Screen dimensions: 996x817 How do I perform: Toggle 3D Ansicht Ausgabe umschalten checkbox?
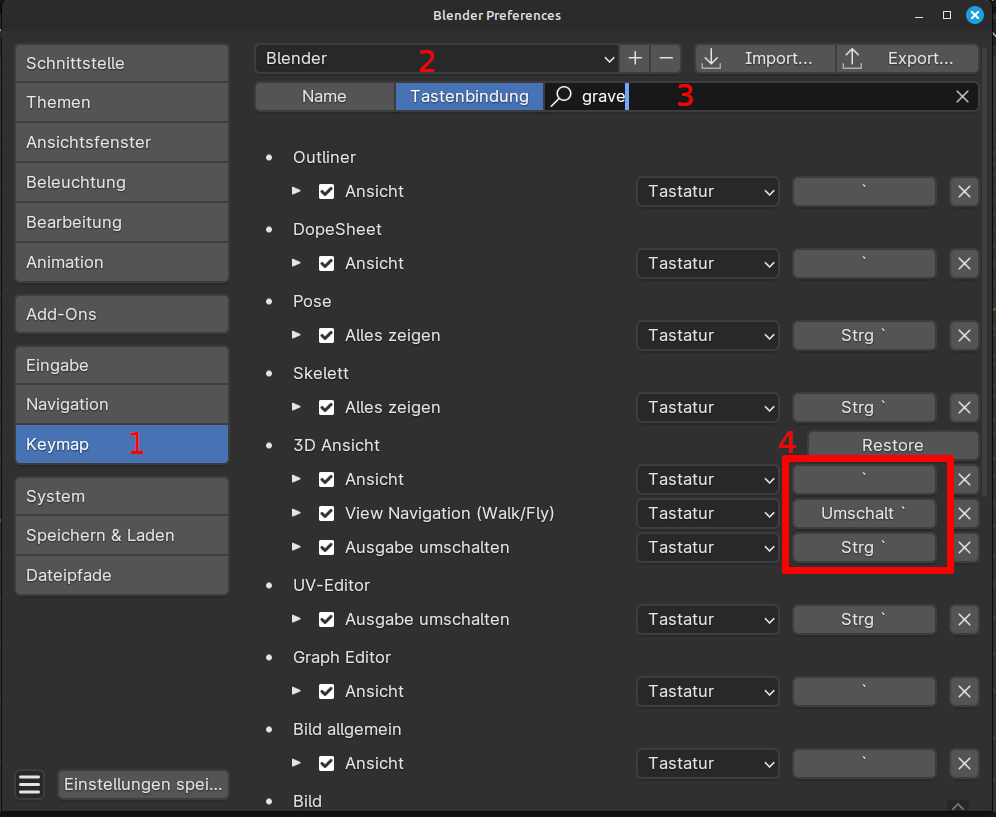click(x=326, y=548)
